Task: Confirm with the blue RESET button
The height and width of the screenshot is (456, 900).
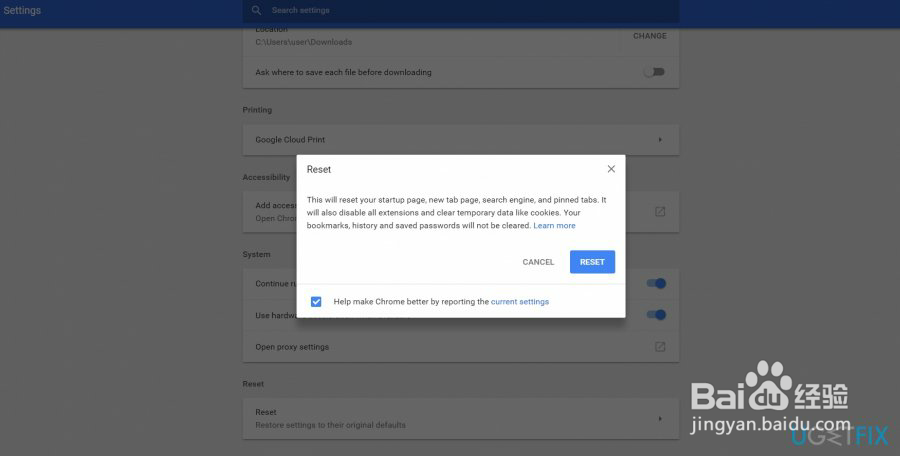Action: point(592,262)
